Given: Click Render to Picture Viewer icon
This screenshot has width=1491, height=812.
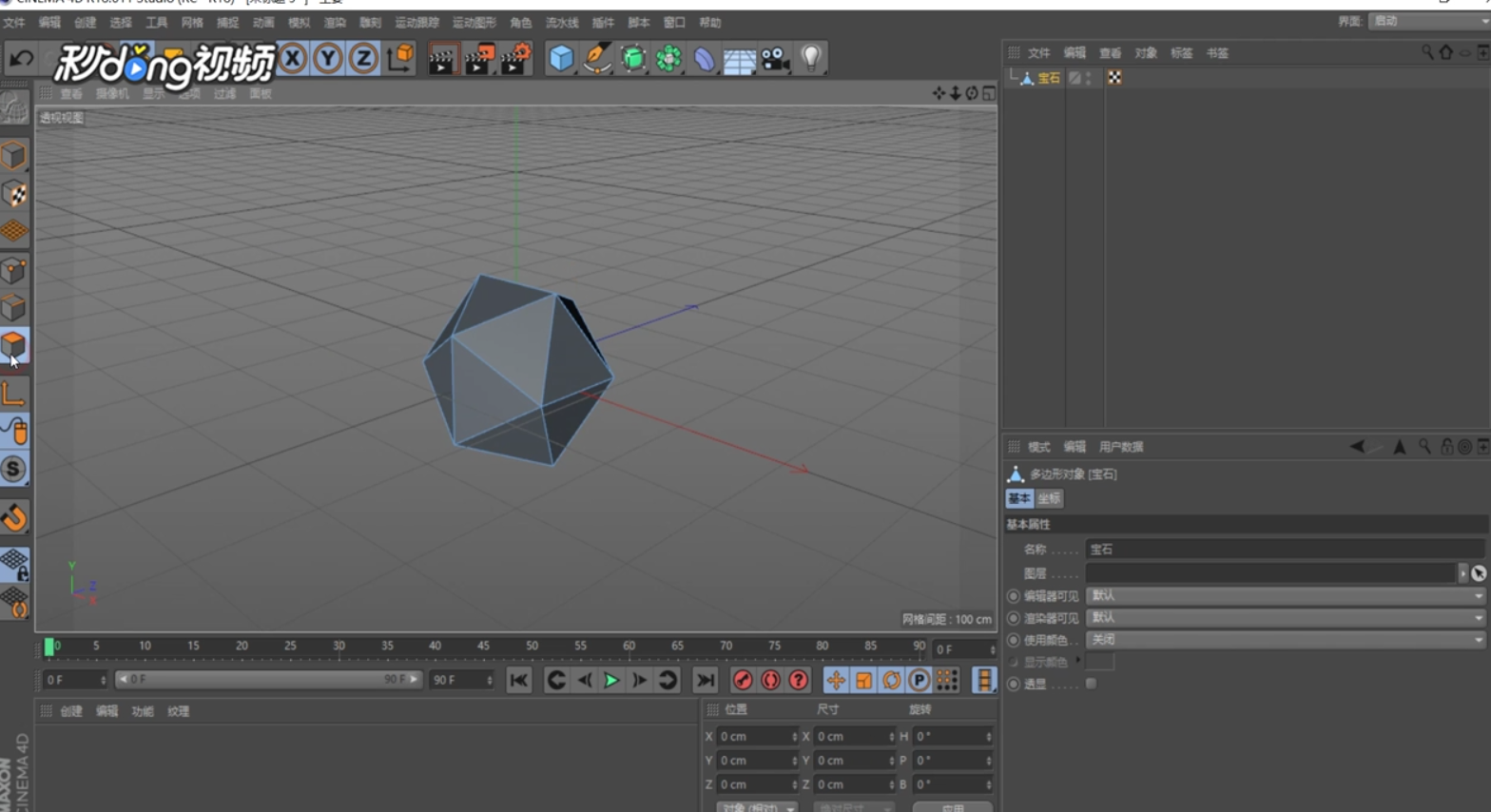Looking at the screenshot, I should tap(478, 59).
